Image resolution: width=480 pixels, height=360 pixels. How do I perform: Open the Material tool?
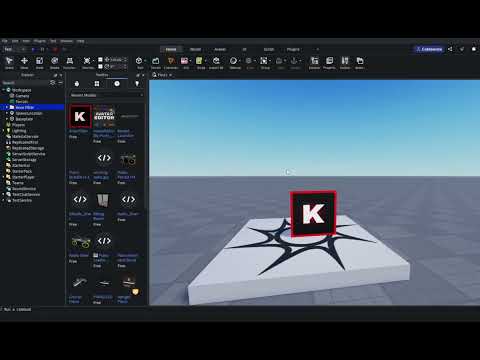pyautogui.click(x=234, y=62)
